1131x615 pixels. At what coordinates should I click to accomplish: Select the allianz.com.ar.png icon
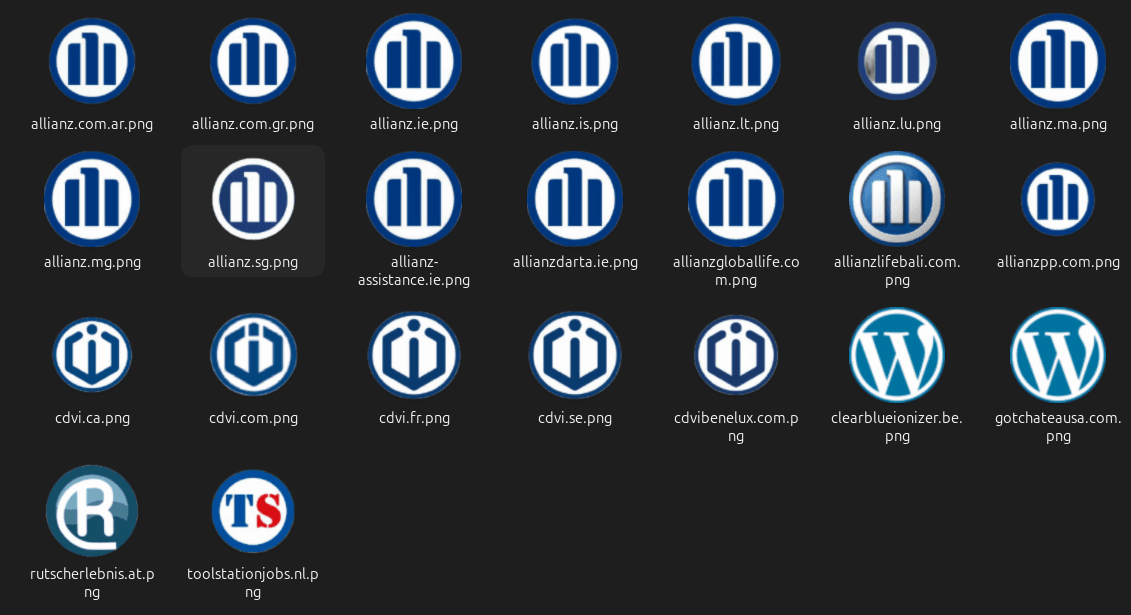92,61
